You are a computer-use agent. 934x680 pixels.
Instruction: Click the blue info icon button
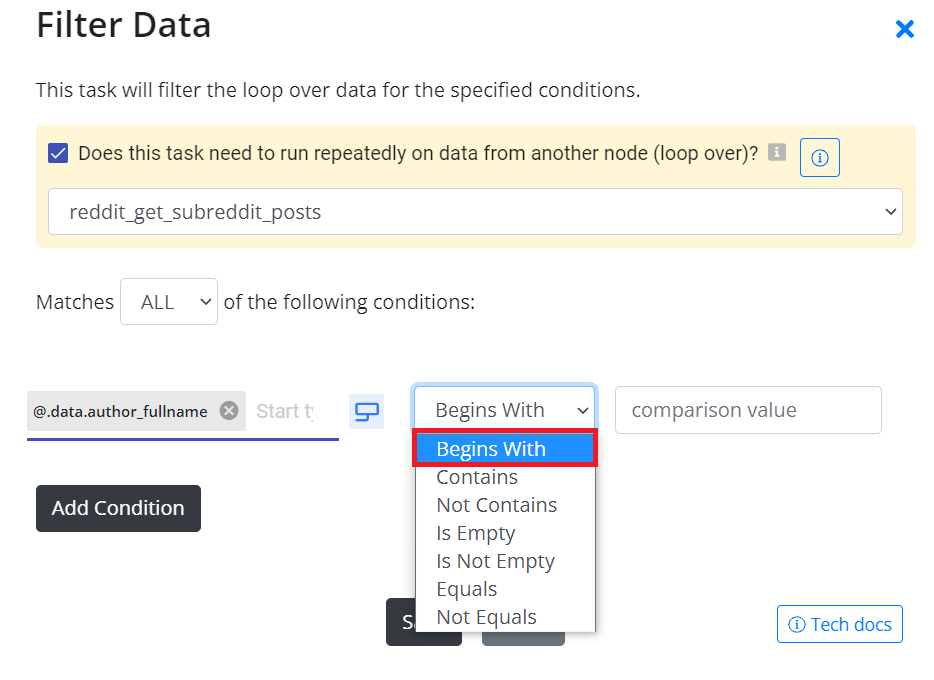[x=820, y=158]
